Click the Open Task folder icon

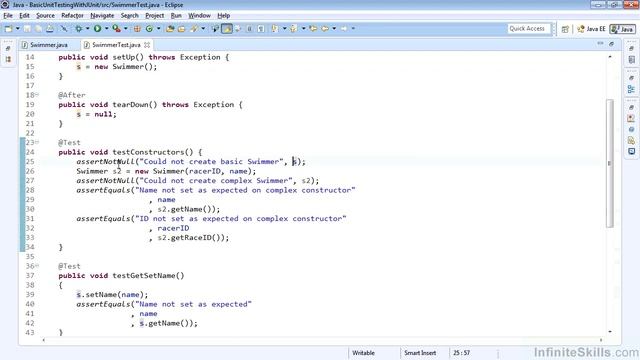[182, 29]
